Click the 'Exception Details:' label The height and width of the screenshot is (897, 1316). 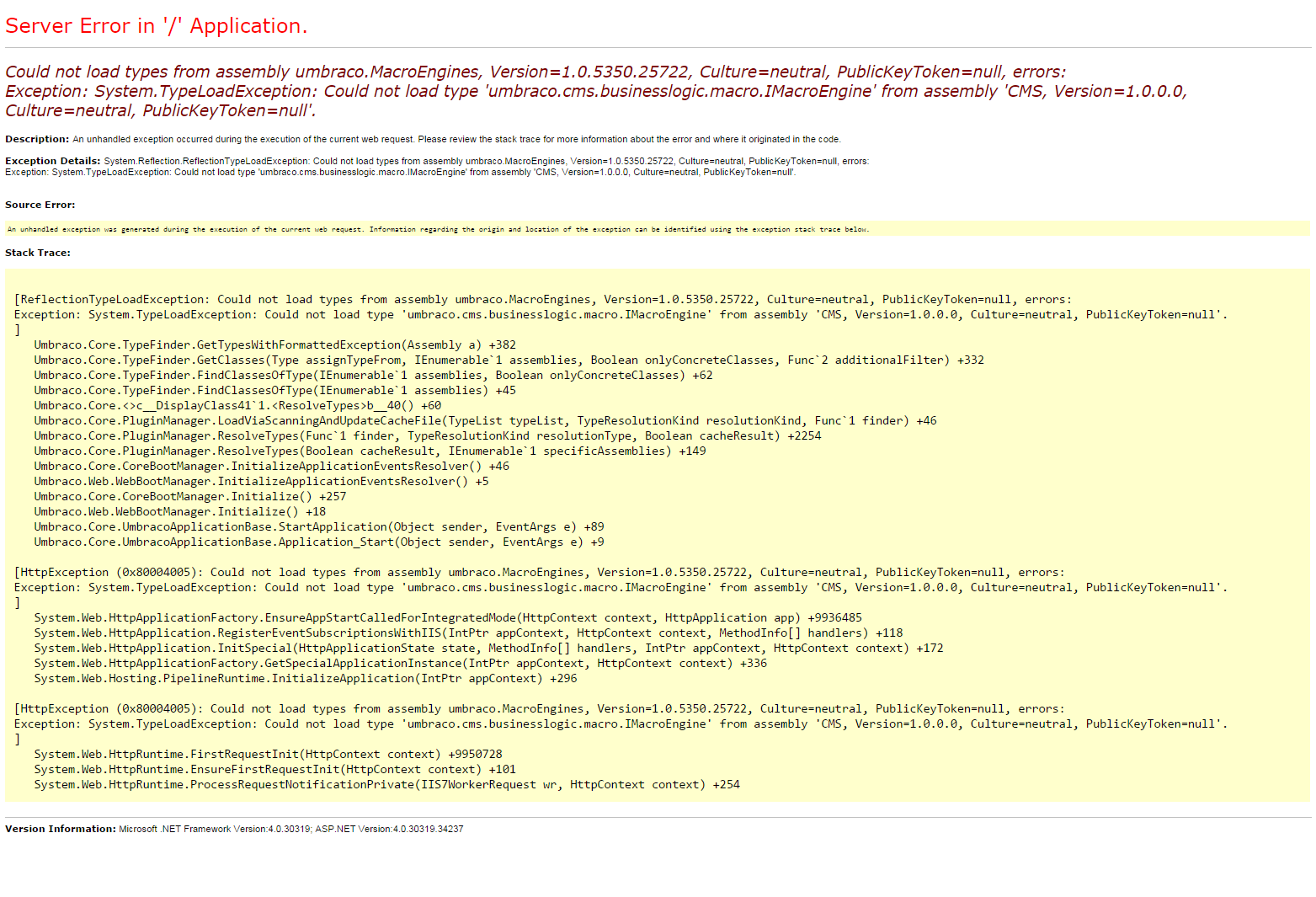pos(53,161)
